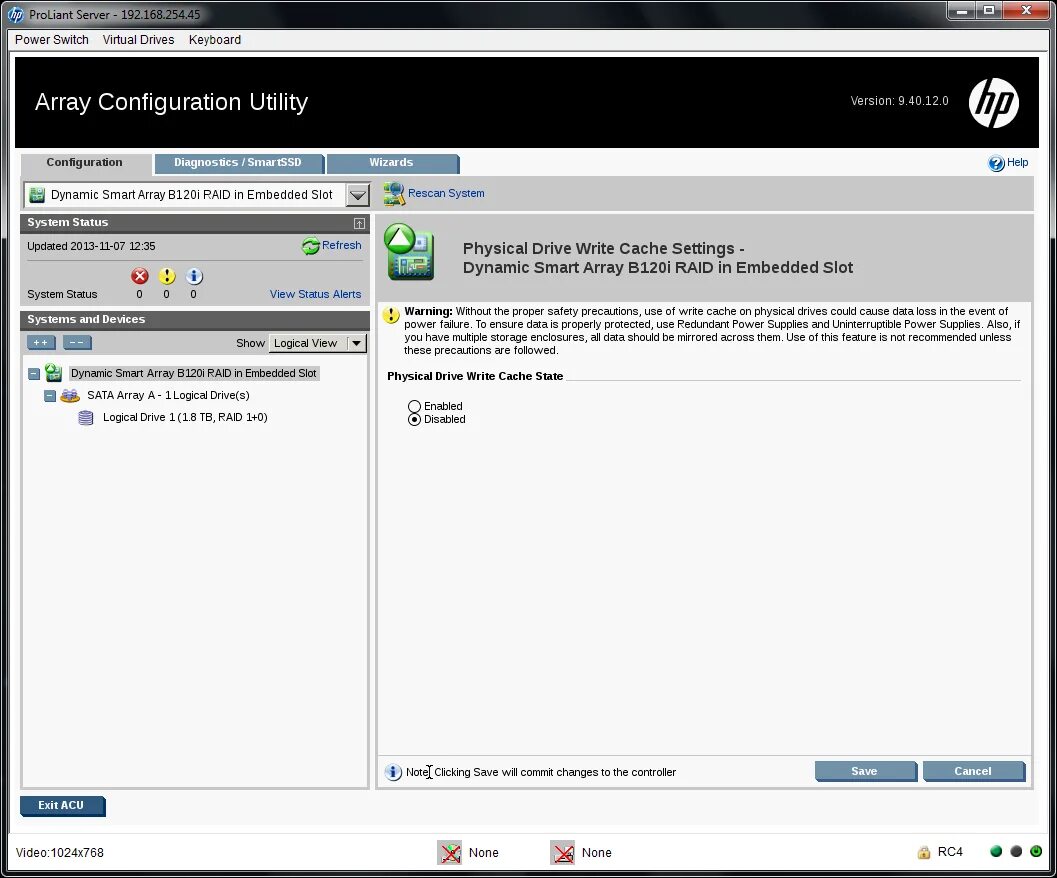This screenshot has width=1057, height=878.
Task: Switch to the Configuration tab
Action: point(85,163)
